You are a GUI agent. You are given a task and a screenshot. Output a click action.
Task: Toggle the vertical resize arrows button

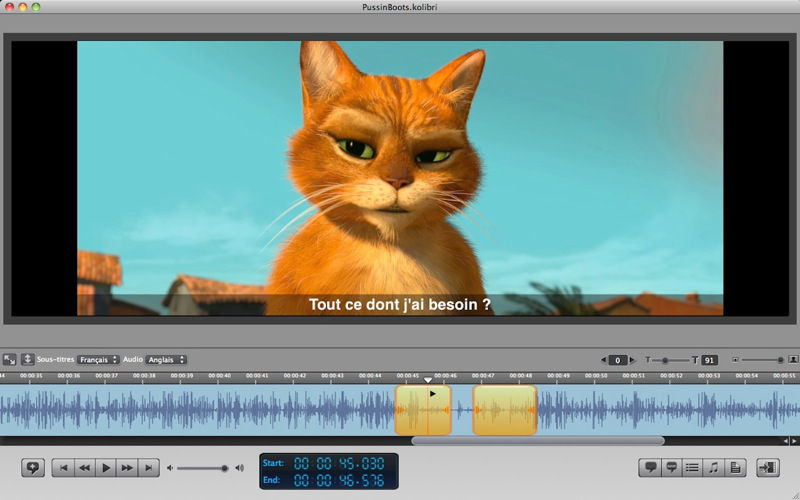27,359
